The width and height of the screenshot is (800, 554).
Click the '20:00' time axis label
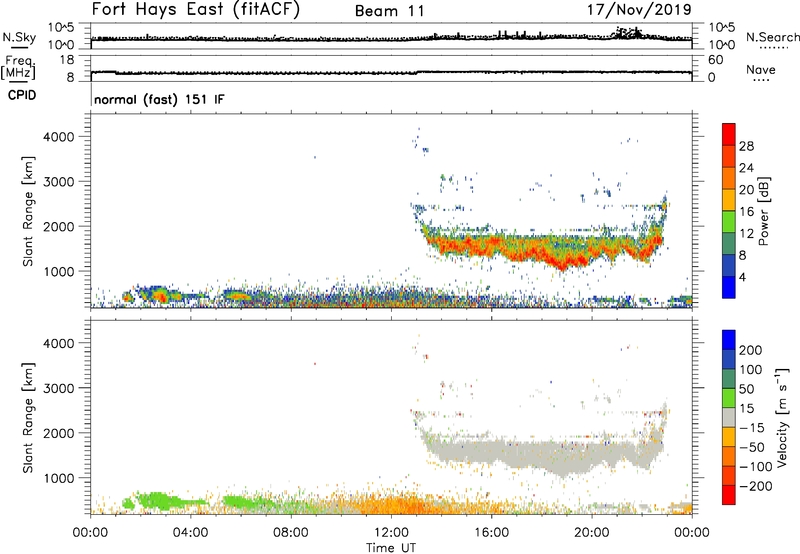pos(592,533)
